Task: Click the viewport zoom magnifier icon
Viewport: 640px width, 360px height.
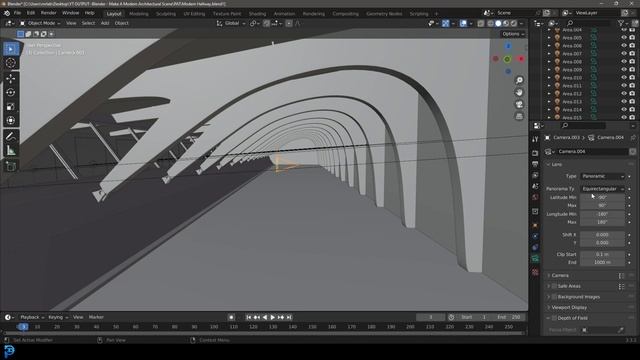Action: 519,80
